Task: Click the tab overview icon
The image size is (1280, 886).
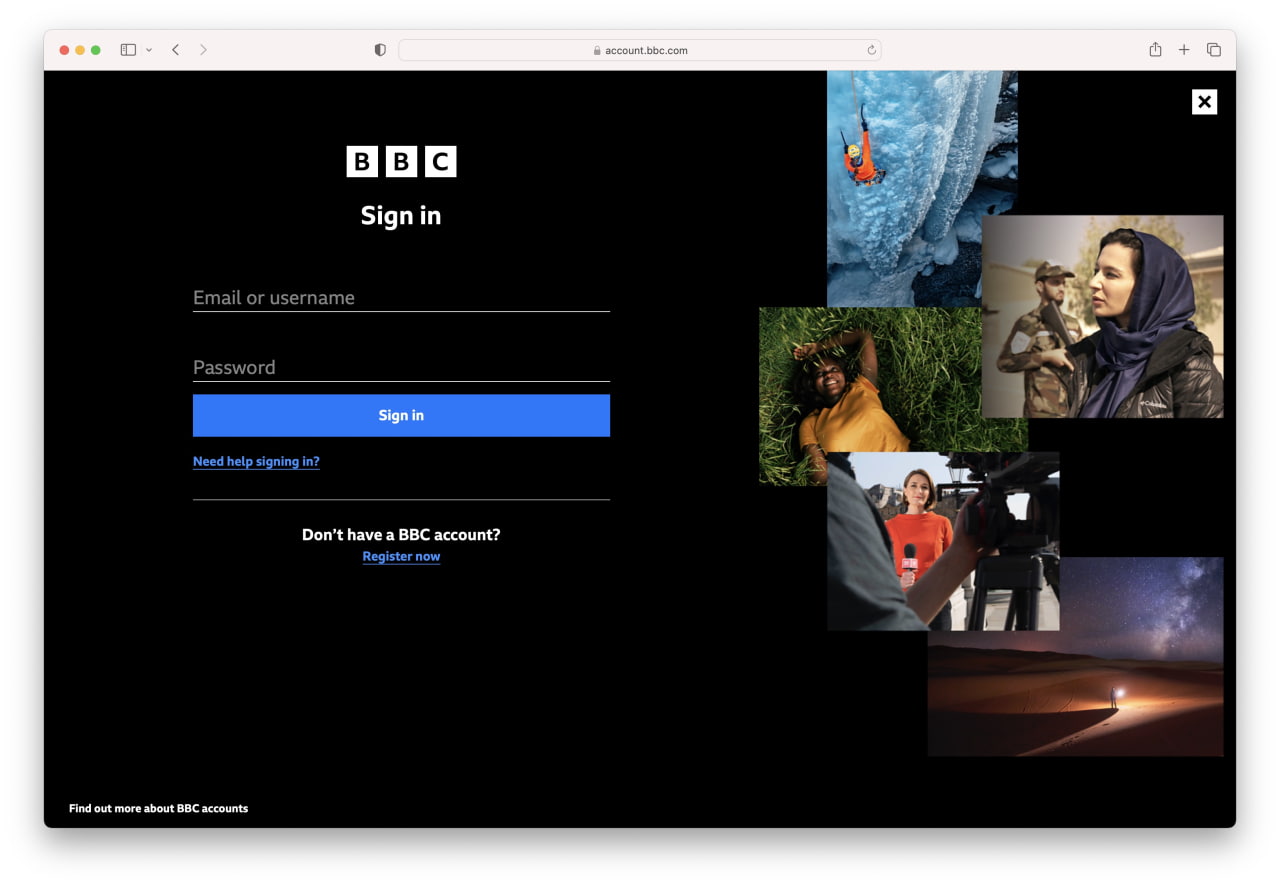Action: coord(1213,49)
